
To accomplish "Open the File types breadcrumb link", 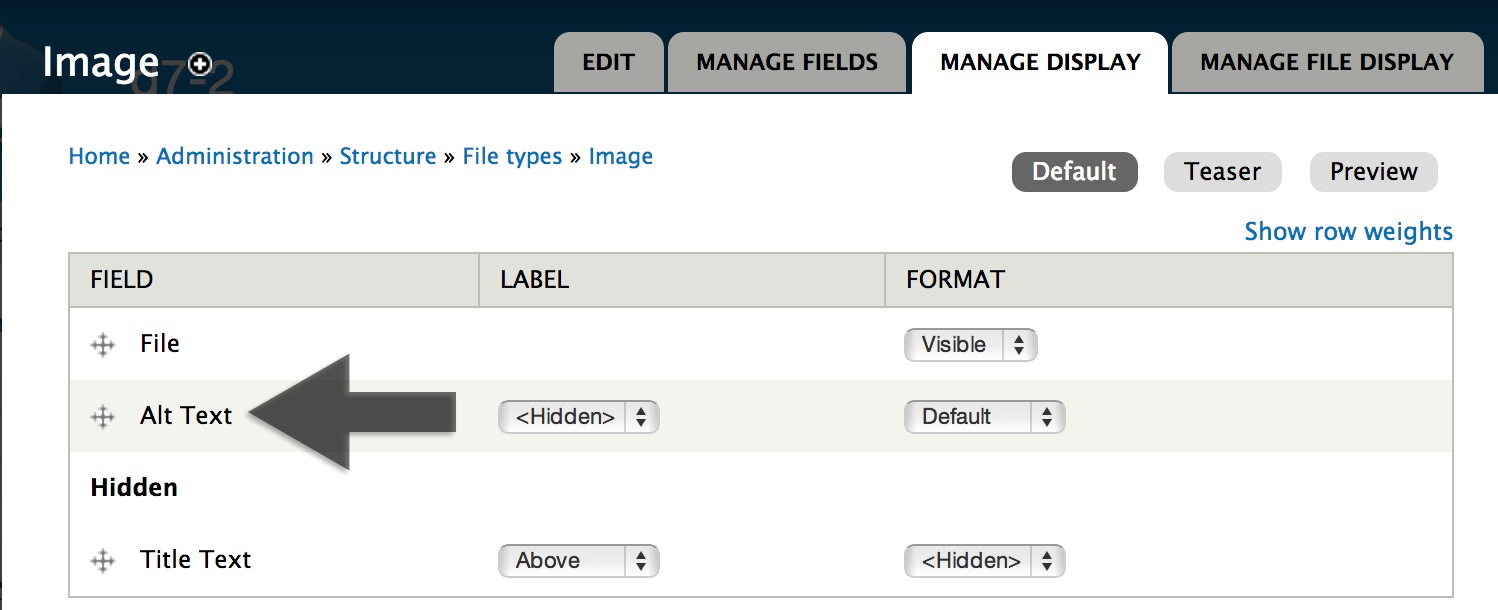I will [x=512, y=157].
